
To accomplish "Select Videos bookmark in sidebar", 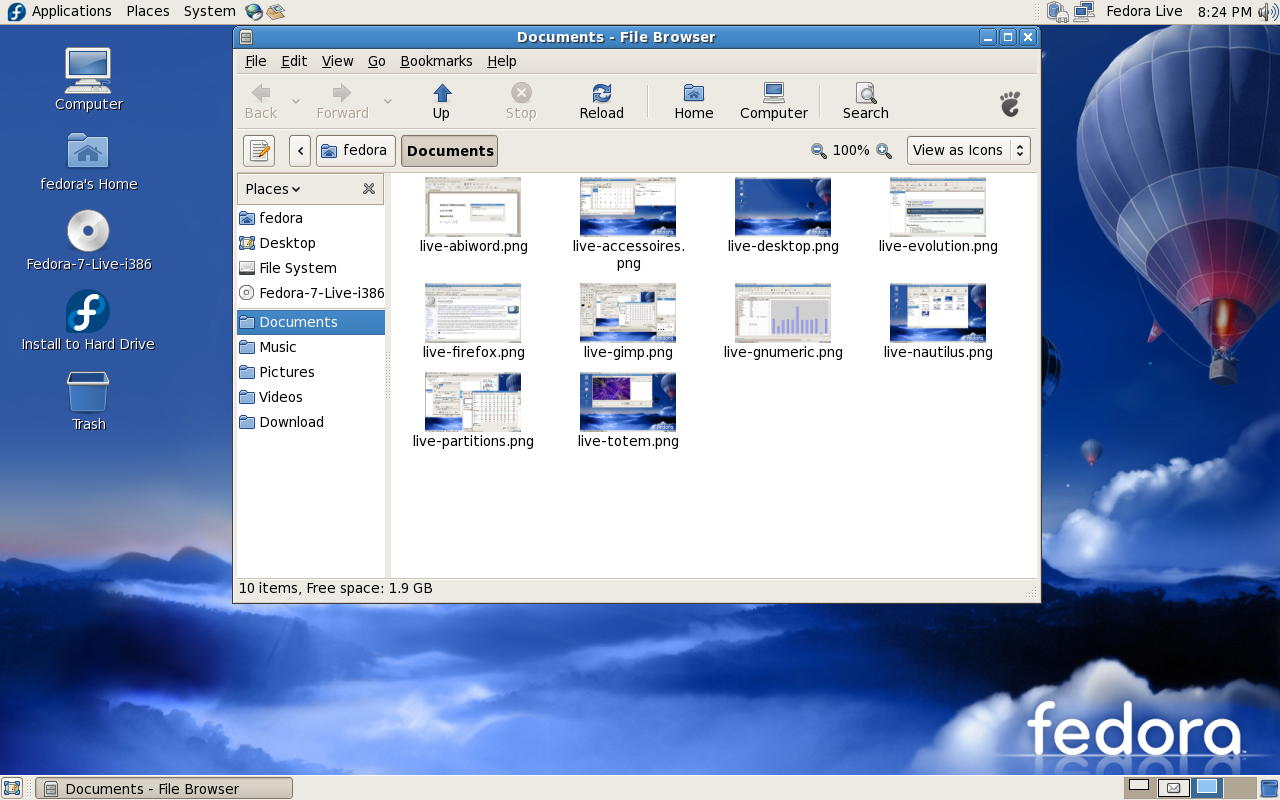I will [x=311, y=397].
